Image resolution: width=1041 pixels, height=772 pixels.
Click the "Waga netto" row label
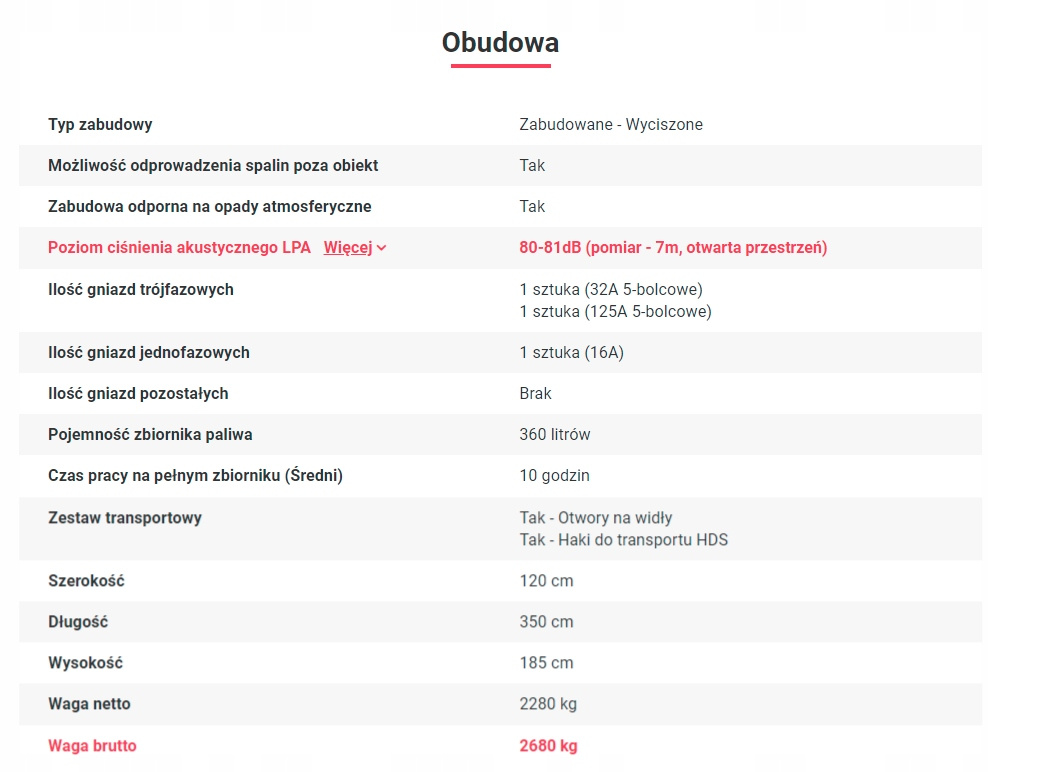[89, 704]
